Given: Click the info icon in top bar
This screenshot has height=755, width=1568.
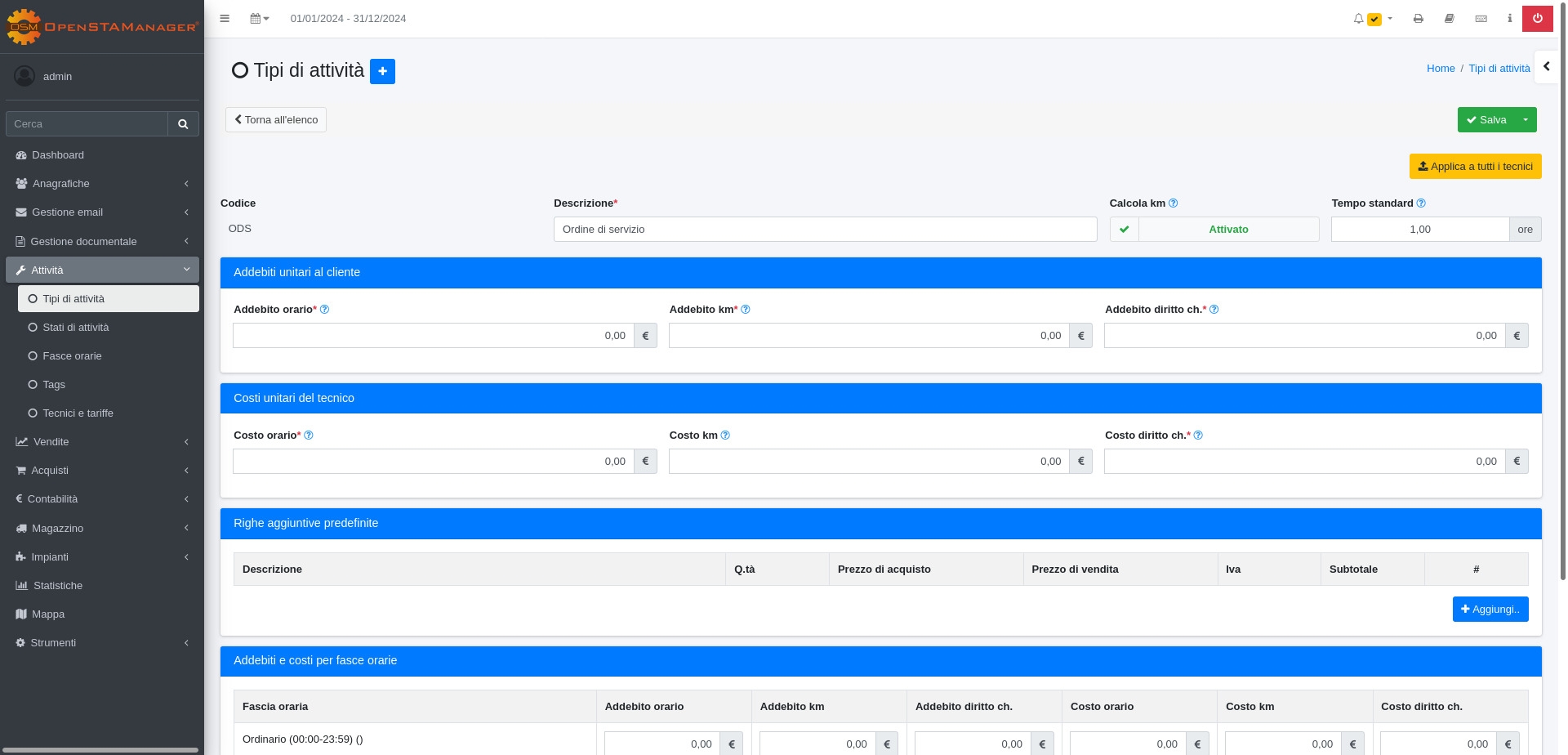Looking at the screenshot, I should click(1509, 18).
